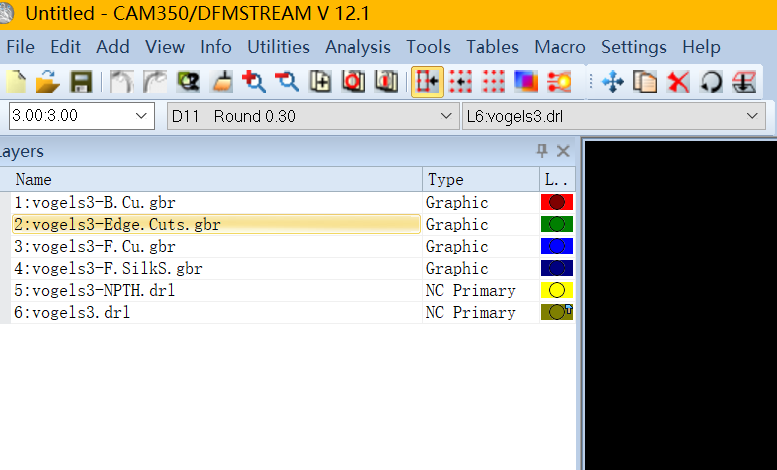The height and width of the screenshot is (470, 777).
Task: Click the icon with half red circle
Action: coord(387,81)
